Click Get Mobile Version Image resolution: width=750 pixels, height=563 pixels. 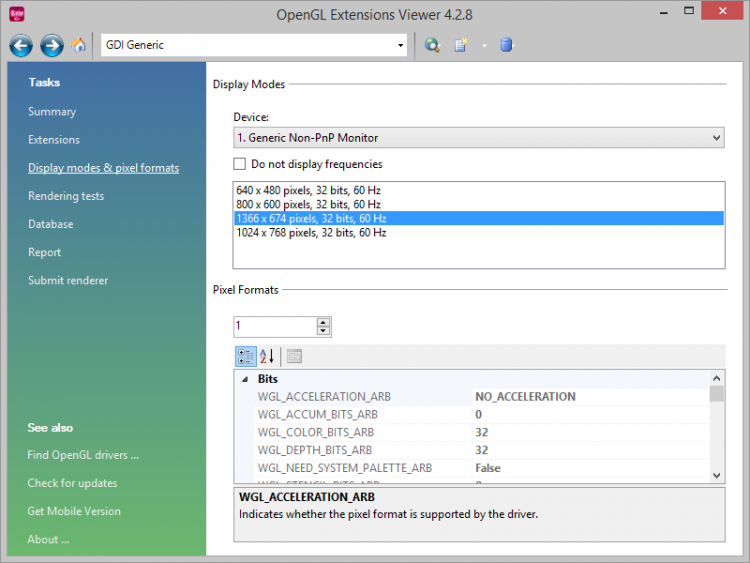[74, 511]
